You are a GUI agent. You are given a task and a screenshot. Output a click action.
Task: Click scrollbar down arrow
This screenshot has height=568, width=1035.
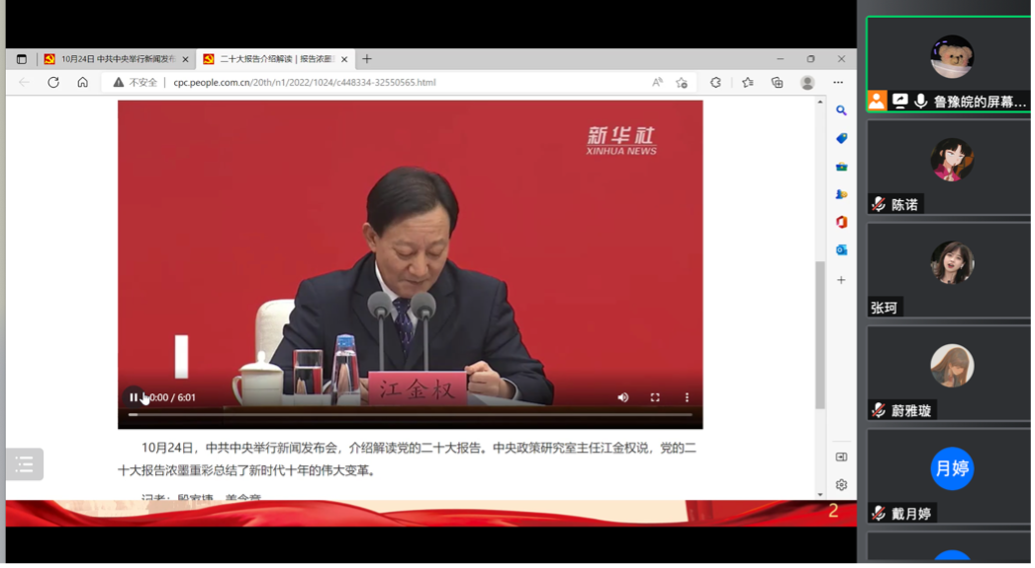pyautogui.click(x=822, y=496)
